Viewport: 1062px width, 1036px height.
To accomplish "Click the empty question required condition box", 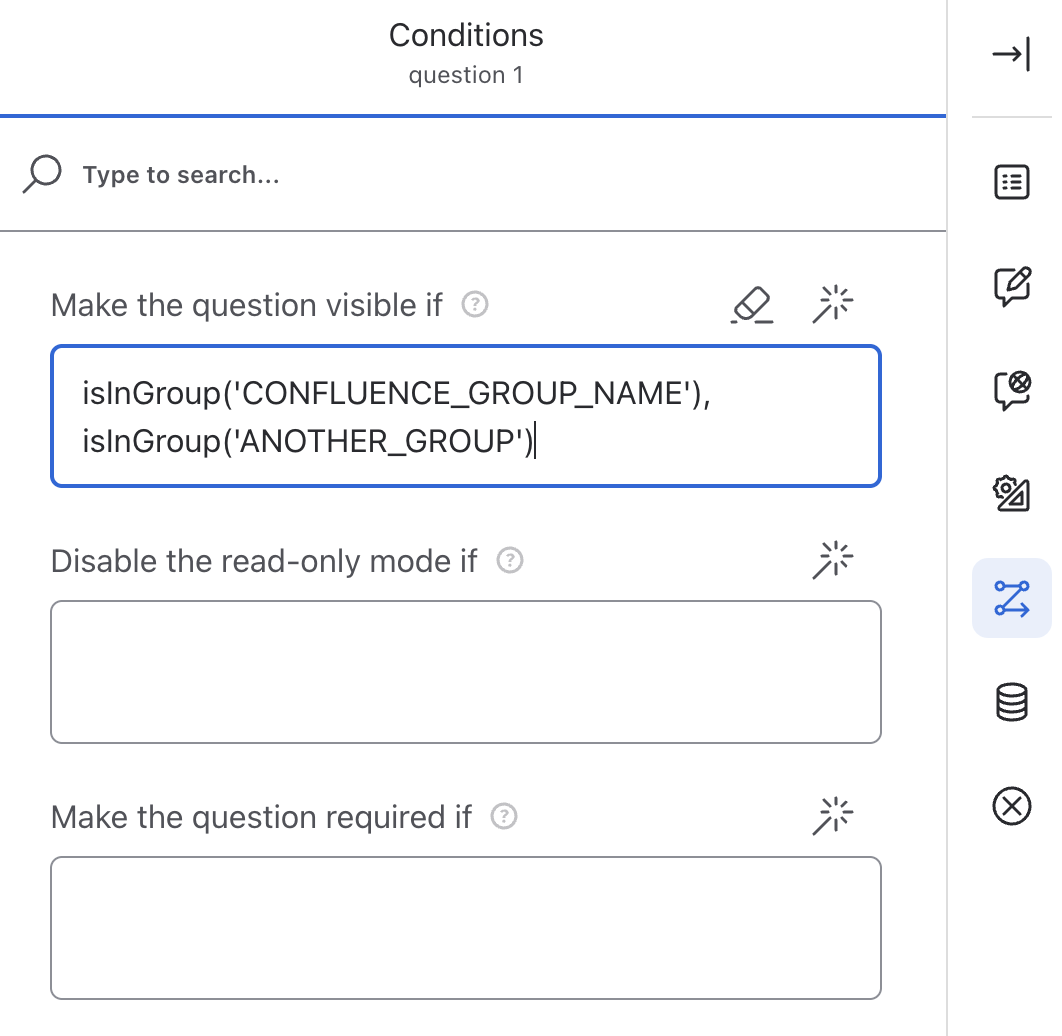I will (465, 928).
